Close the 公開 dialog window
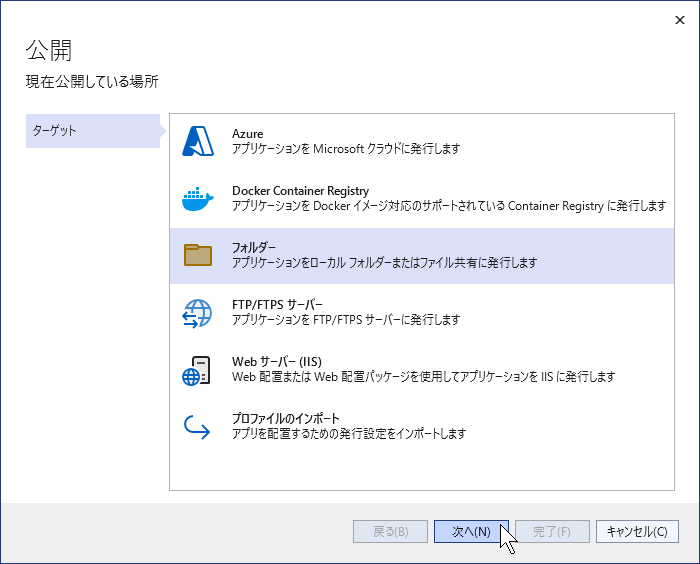Image resolution: width=700 pixels, height=564 pixels. click(x=679, y=20)
